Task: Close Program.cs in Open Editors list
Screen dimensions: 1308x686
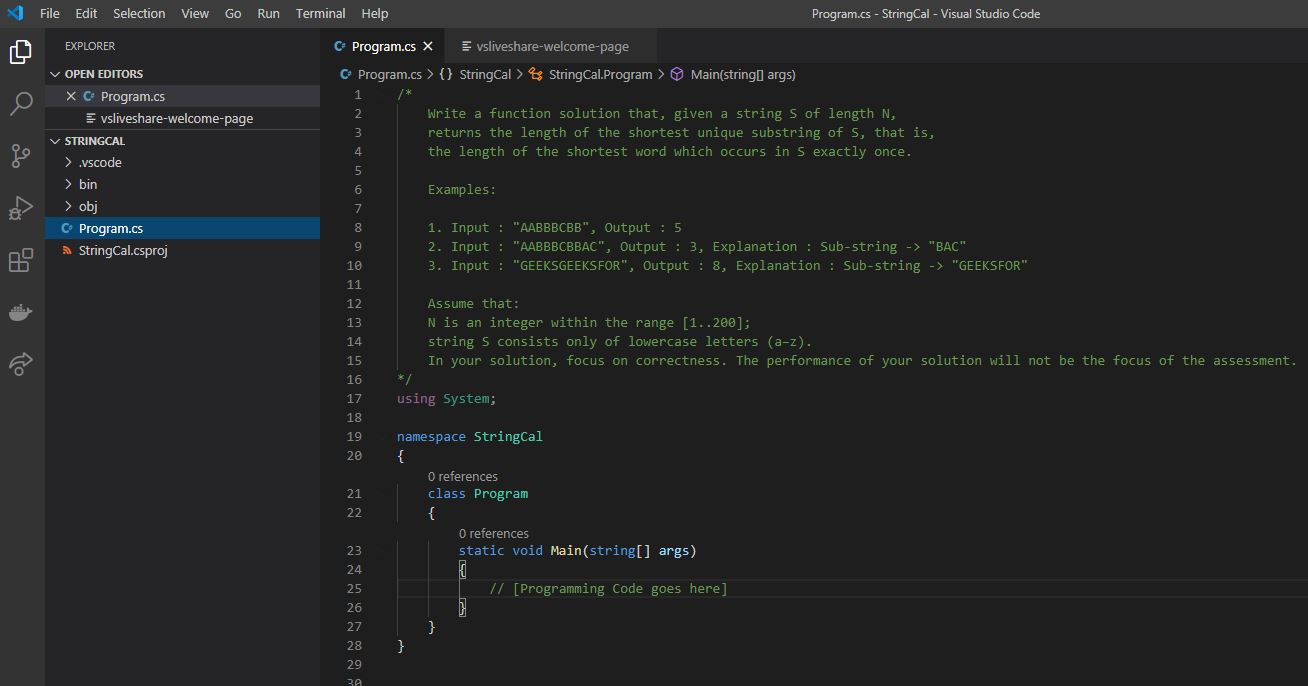Action: pos(71,96)
